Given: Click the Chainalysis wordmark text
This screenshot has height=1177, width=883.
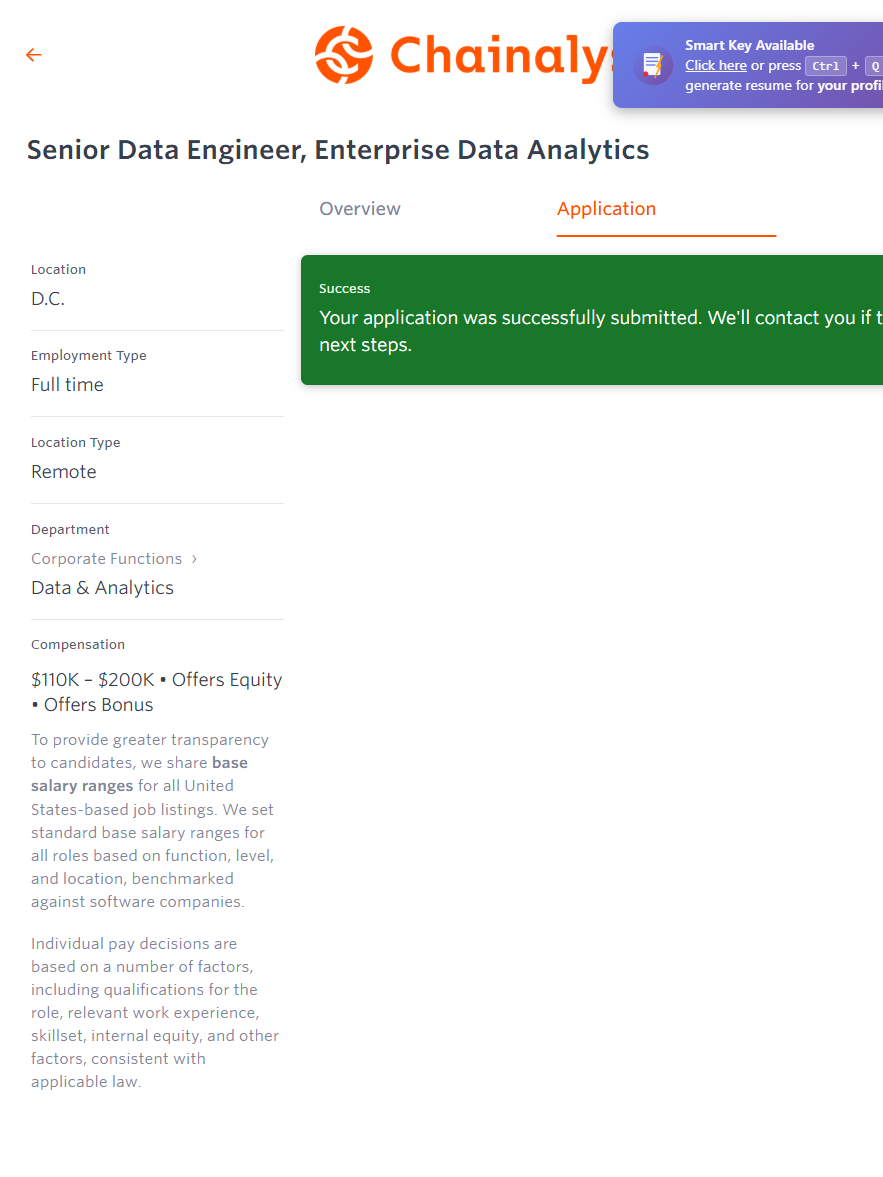Looking at the screenshot, I should (500, 56).
